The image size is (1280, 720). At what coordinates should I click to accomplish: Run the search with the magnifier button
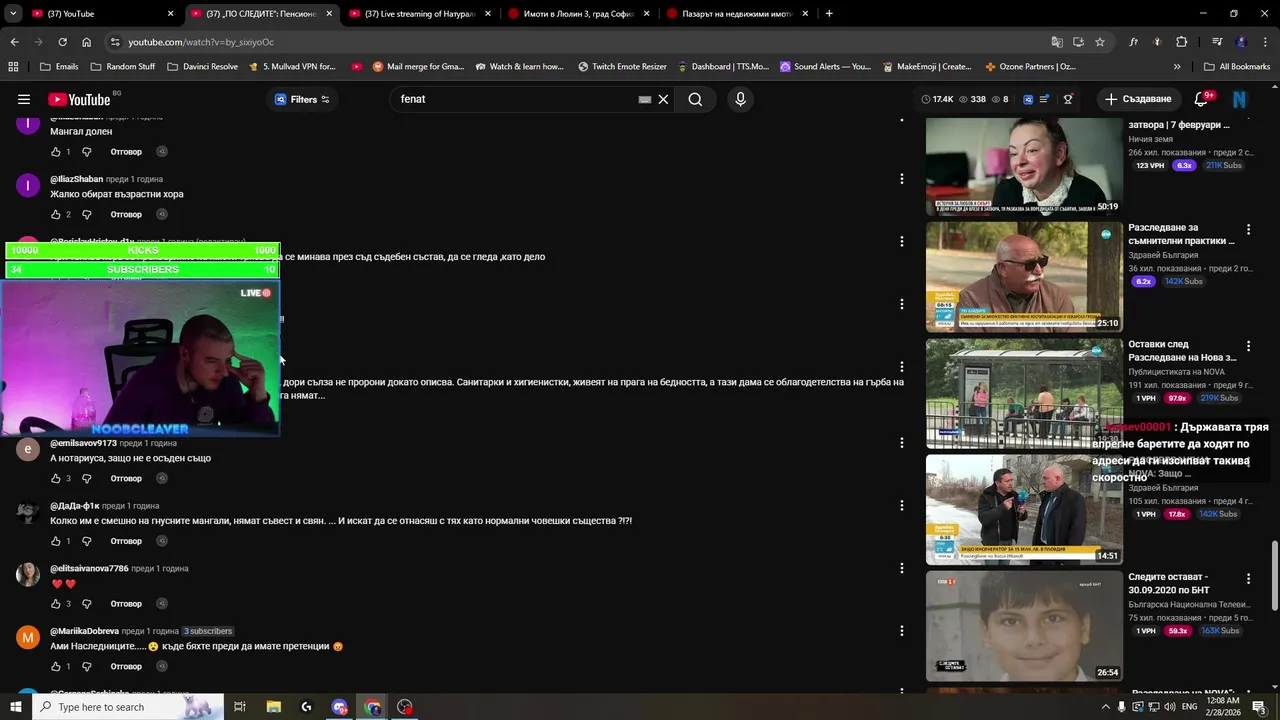(x=695, y=99)
